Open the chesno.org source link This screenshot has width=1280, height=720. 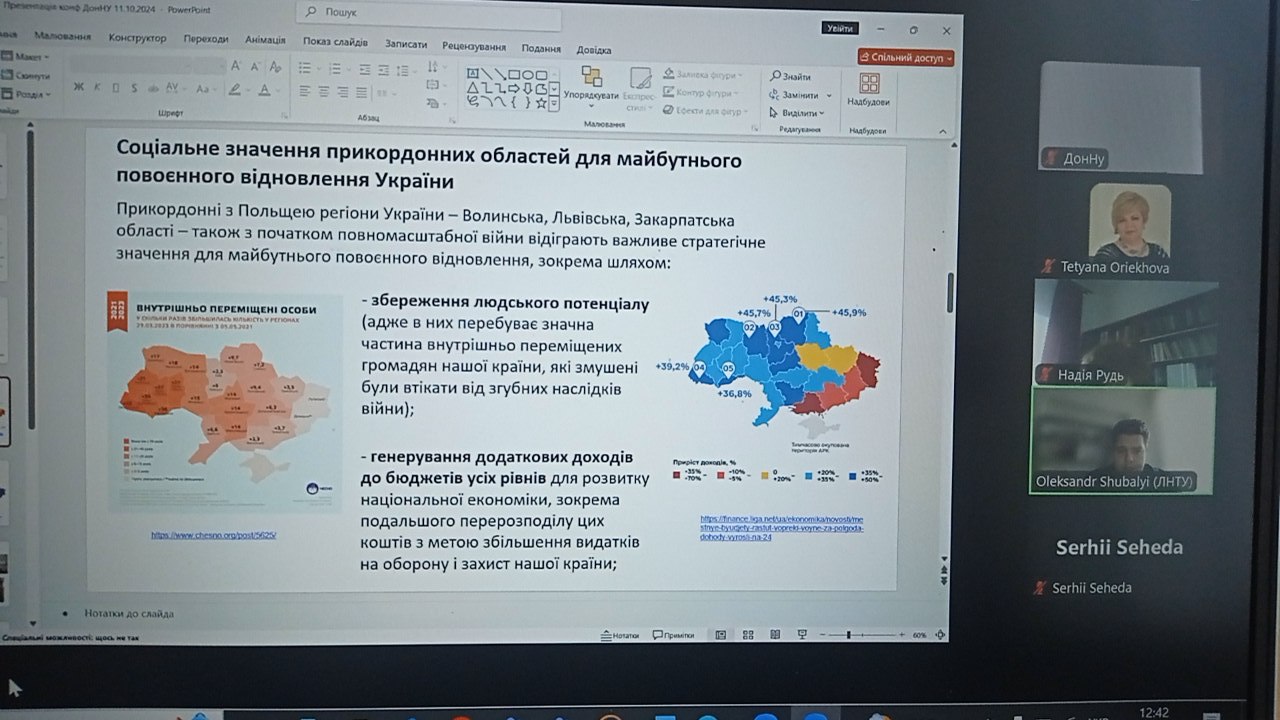click(x=214, y=535)
